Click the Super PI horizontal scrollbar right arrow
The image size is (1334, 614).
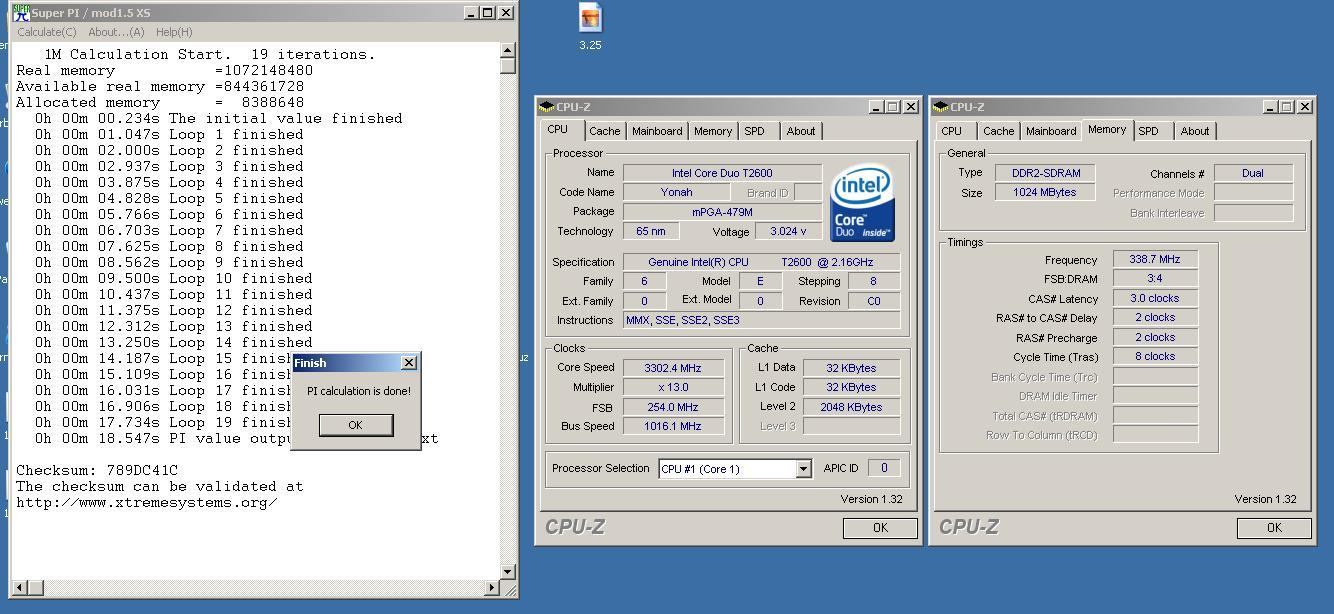[x=491, y=587]
